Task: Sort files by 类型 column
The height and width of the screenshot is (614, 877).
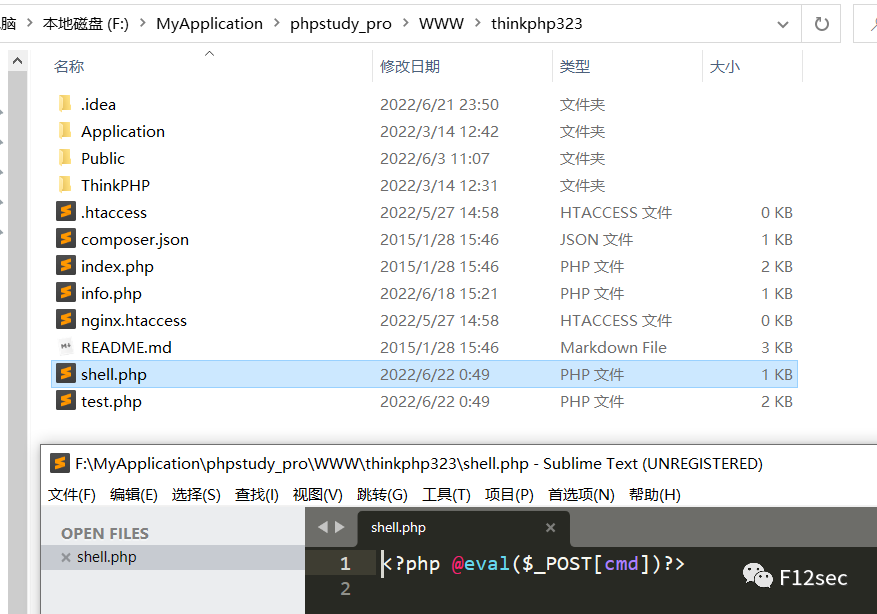Action: coord(575,66)
